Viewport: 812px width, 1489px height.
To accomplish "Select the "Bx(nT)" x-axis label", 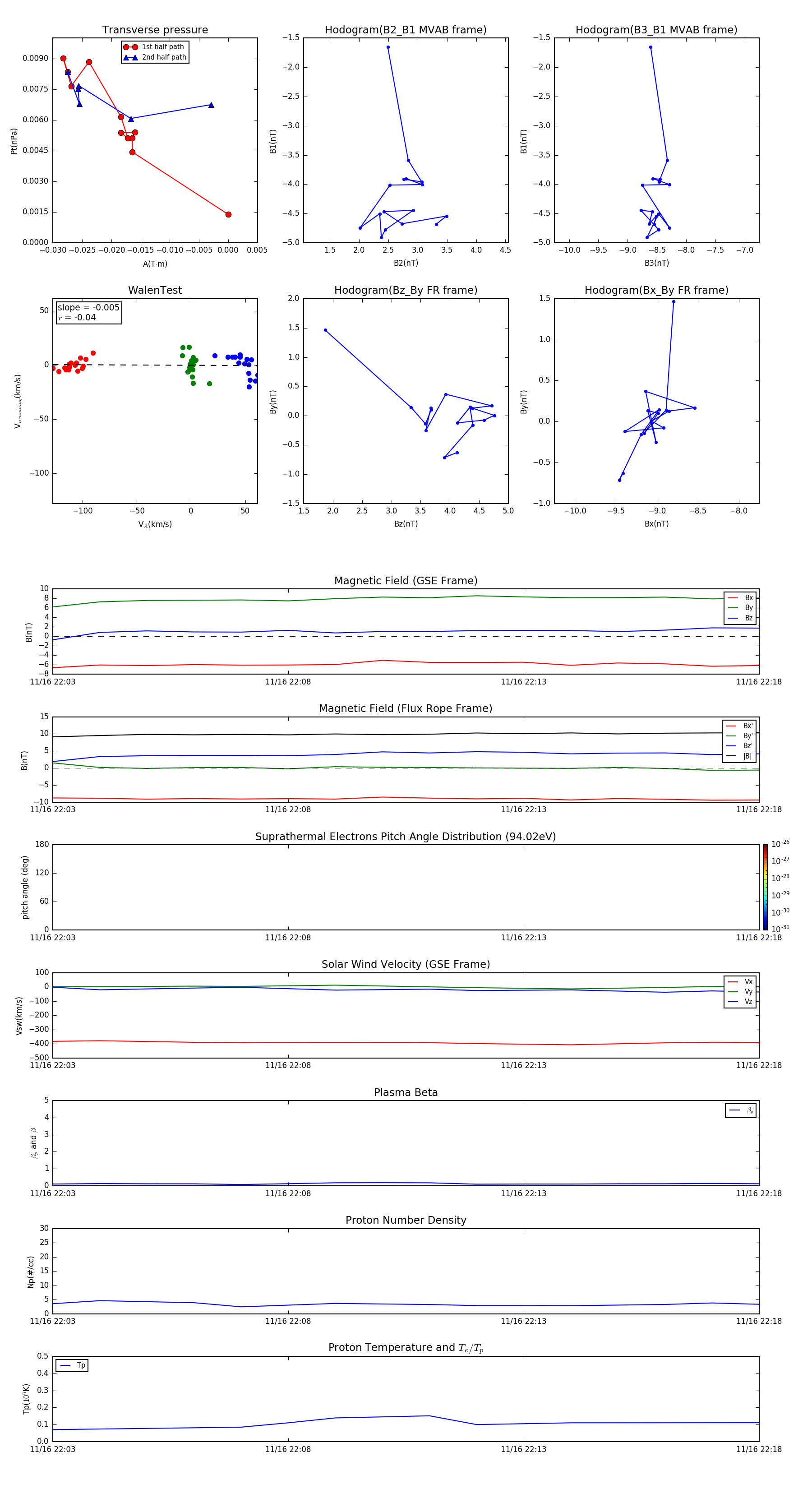I will tap(656, 524).
